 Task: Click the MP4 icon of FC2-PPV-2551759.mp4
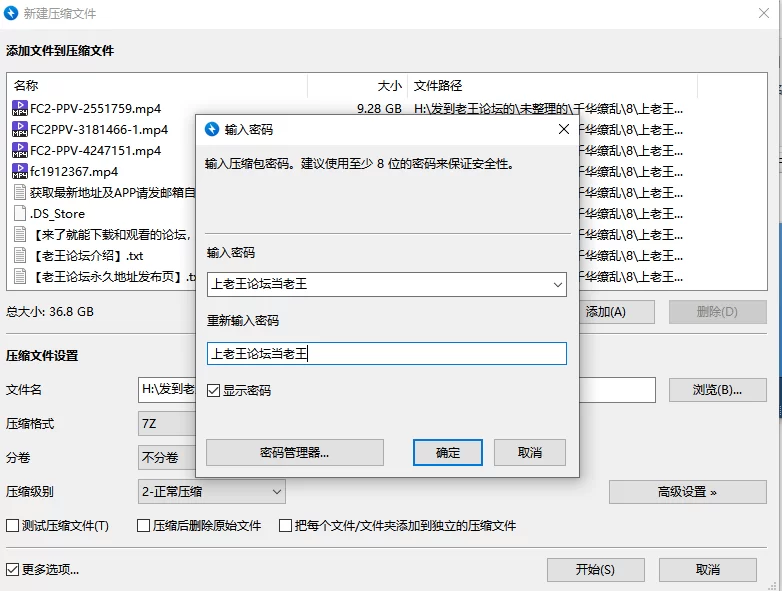pyautogui.click(x=19, y=108)
